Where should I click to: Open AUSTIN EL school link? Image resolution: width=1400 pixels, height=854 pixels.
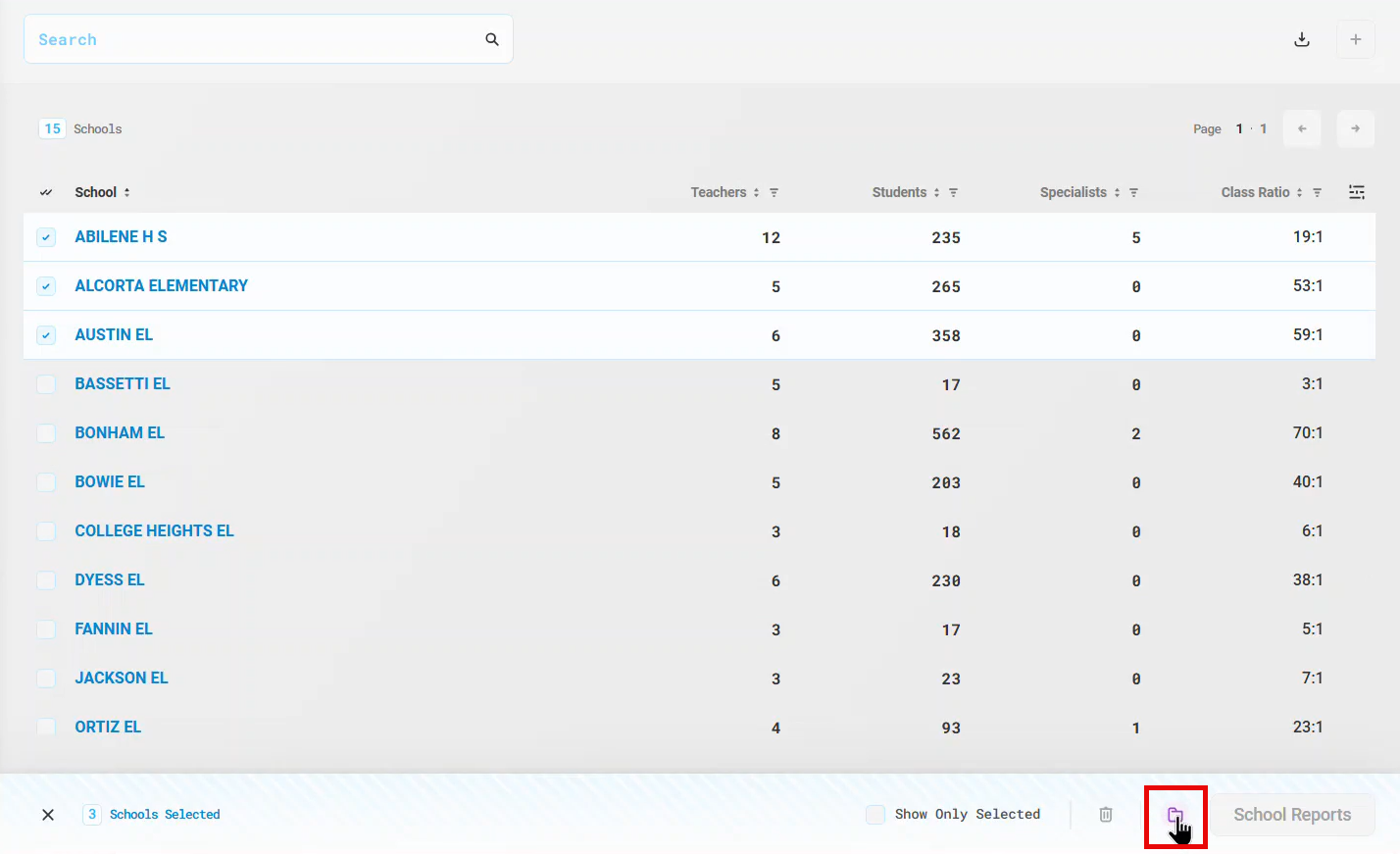(x=114, y=334)
